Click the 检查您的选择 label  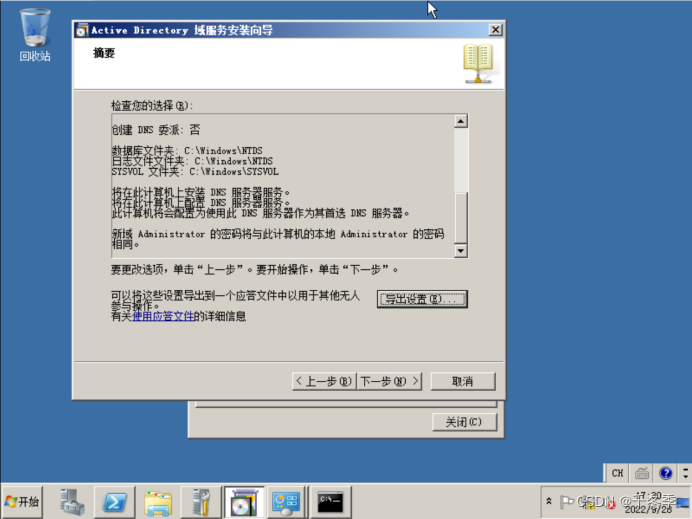coord(152,106)
